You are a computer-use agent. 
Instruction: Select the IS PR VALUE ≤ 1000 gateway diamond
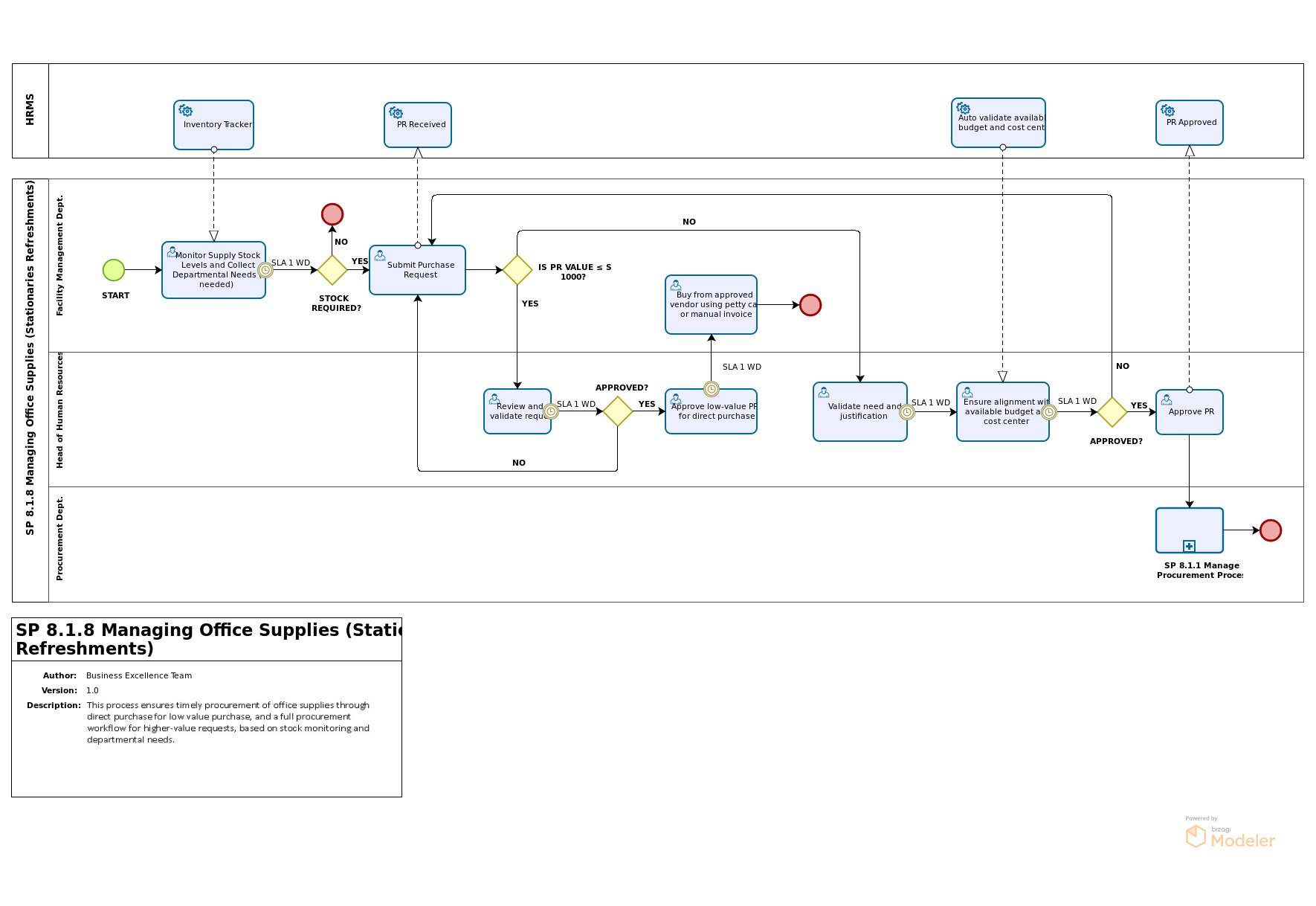pos(517,270)
